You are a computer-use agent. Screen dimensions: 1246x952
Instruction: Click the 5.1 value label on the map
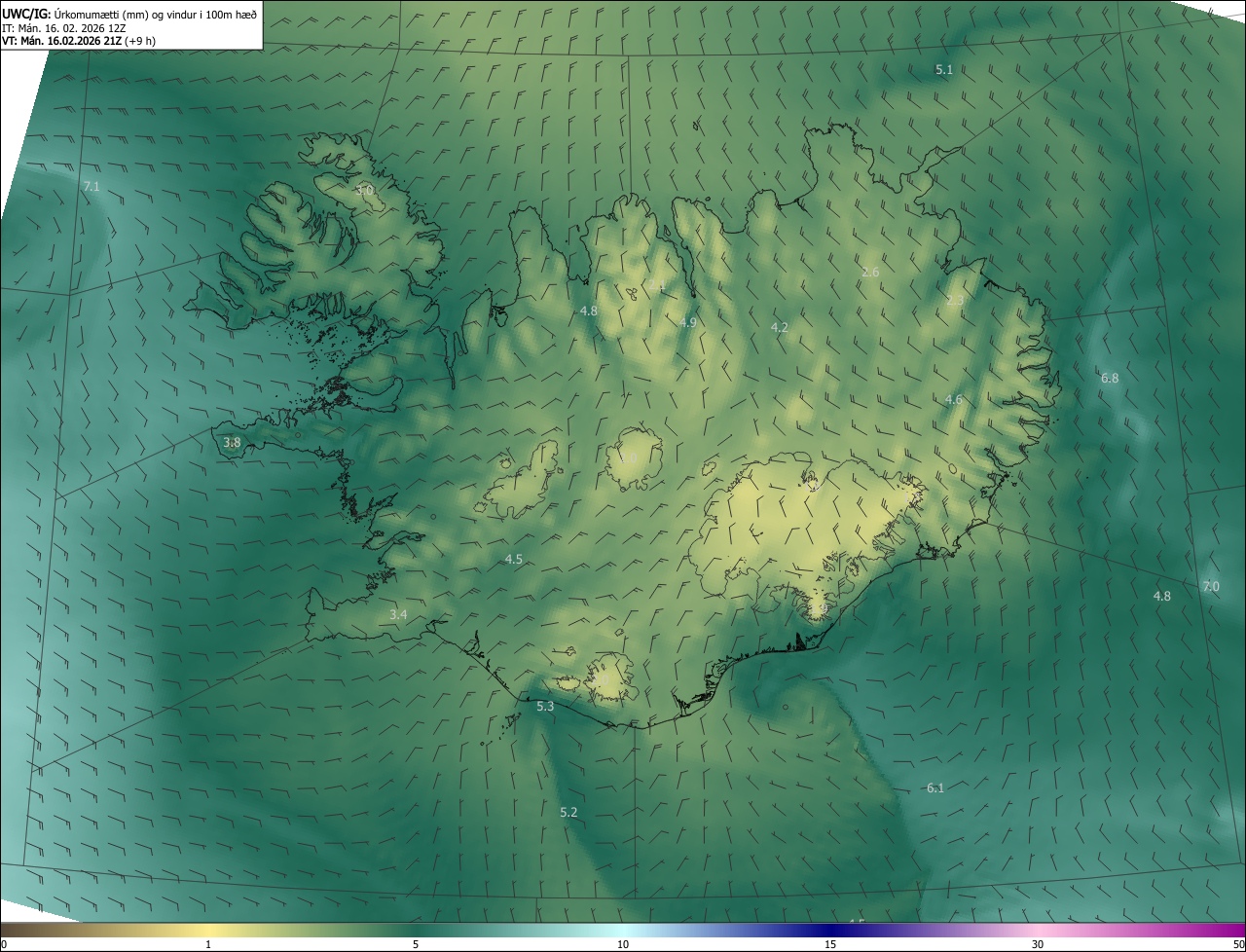944,70
